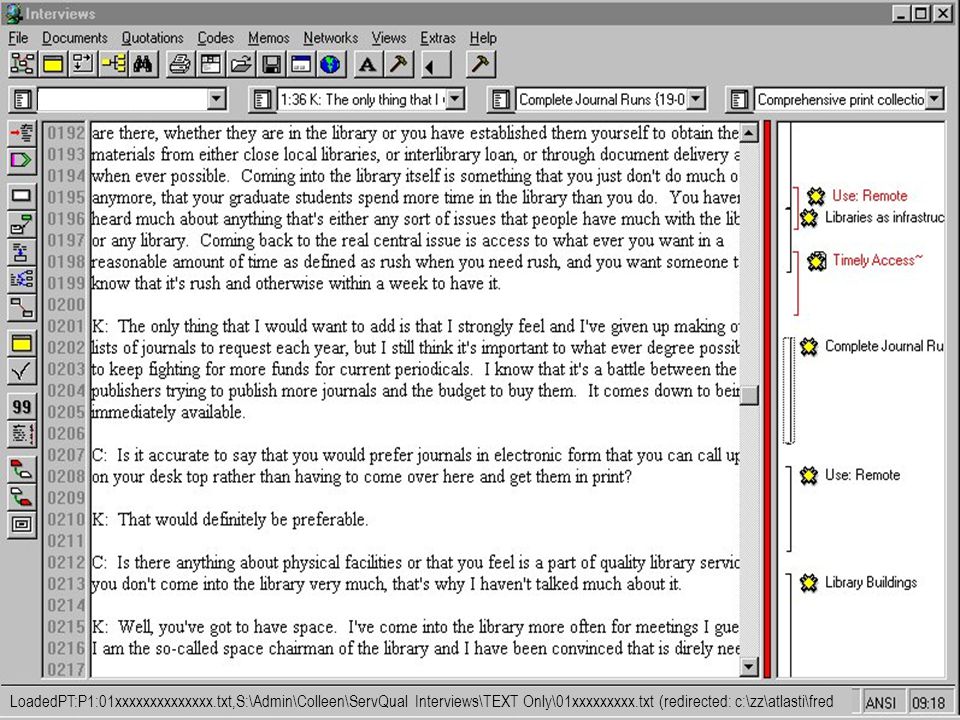Viewport: 960px width, 720px height.
Task: Click the checkmark sidebar icon
Action: point(21,371)
